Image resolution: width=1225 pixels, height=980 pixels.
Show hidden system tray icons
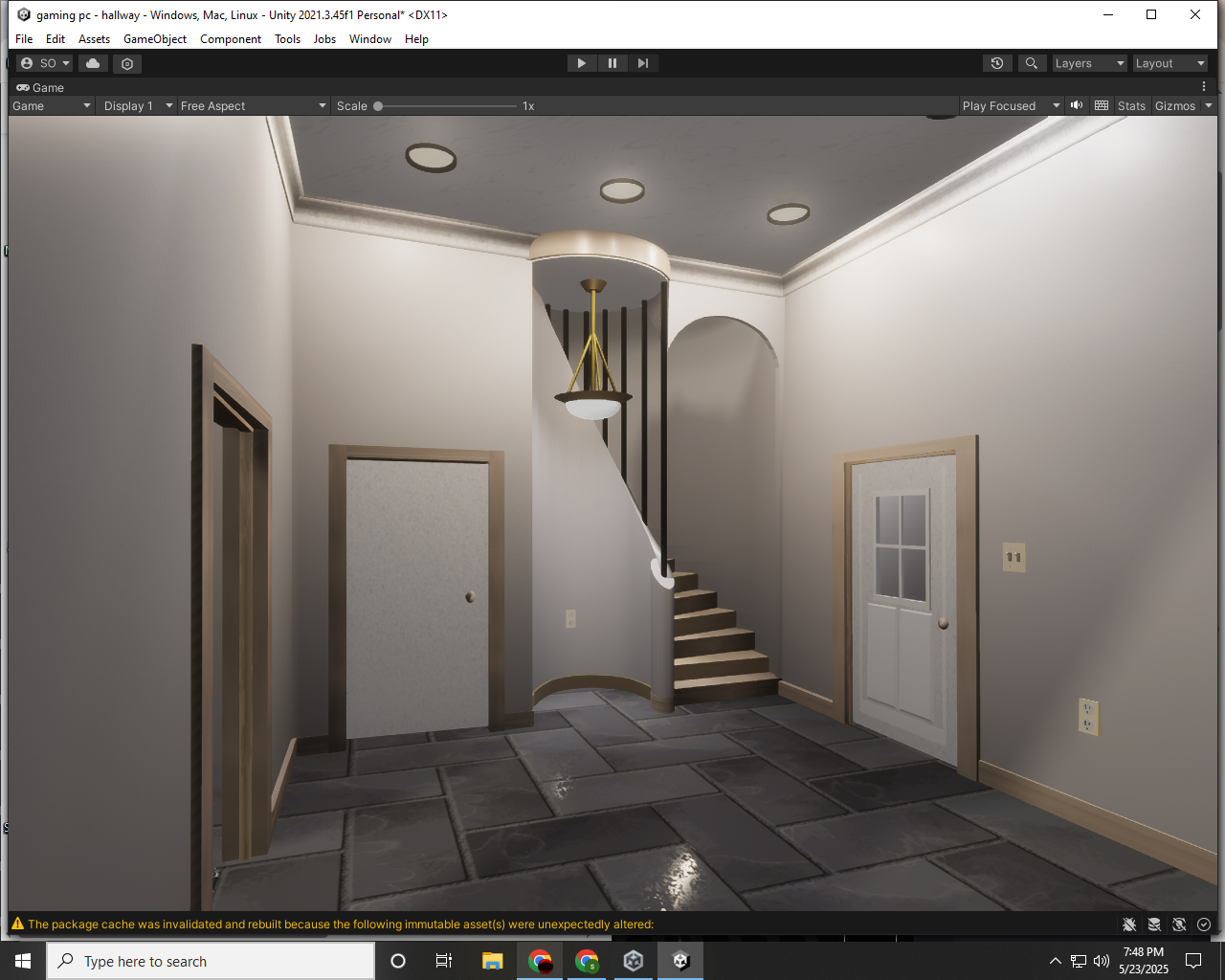coord(1055,961)
